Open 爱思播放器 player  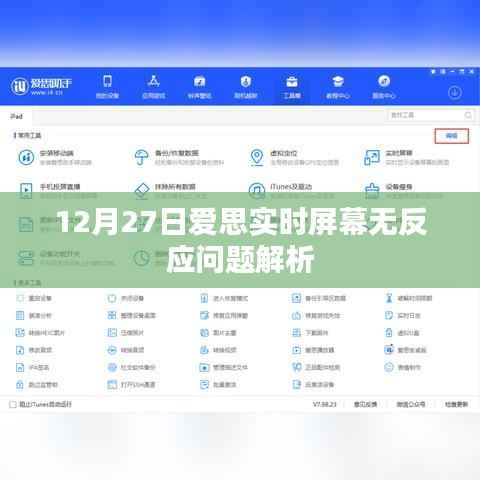313,350
